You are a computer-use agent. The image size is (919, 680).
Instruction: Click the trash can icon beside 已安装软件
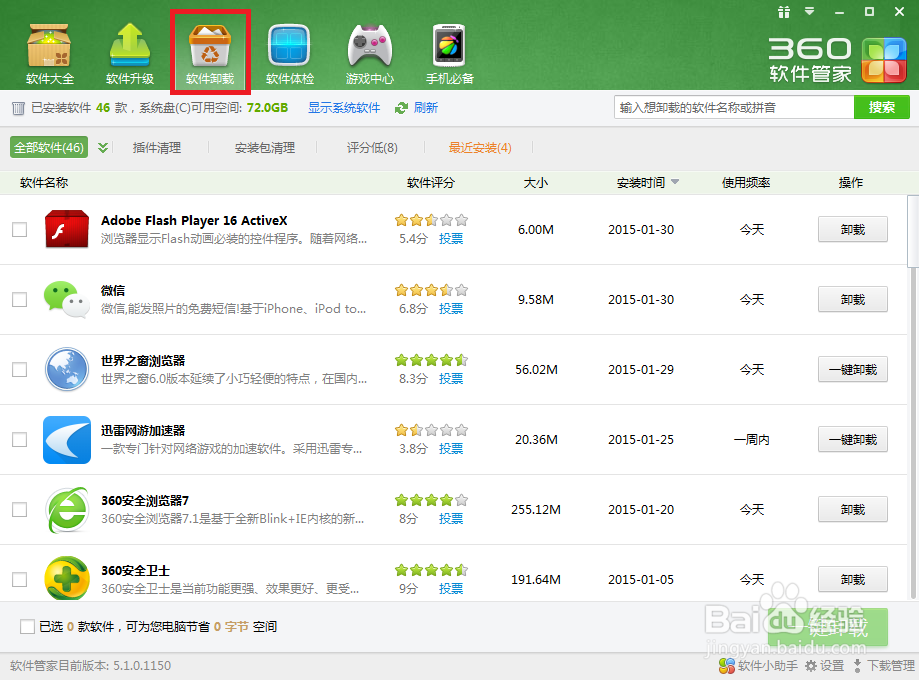[18, 108]
